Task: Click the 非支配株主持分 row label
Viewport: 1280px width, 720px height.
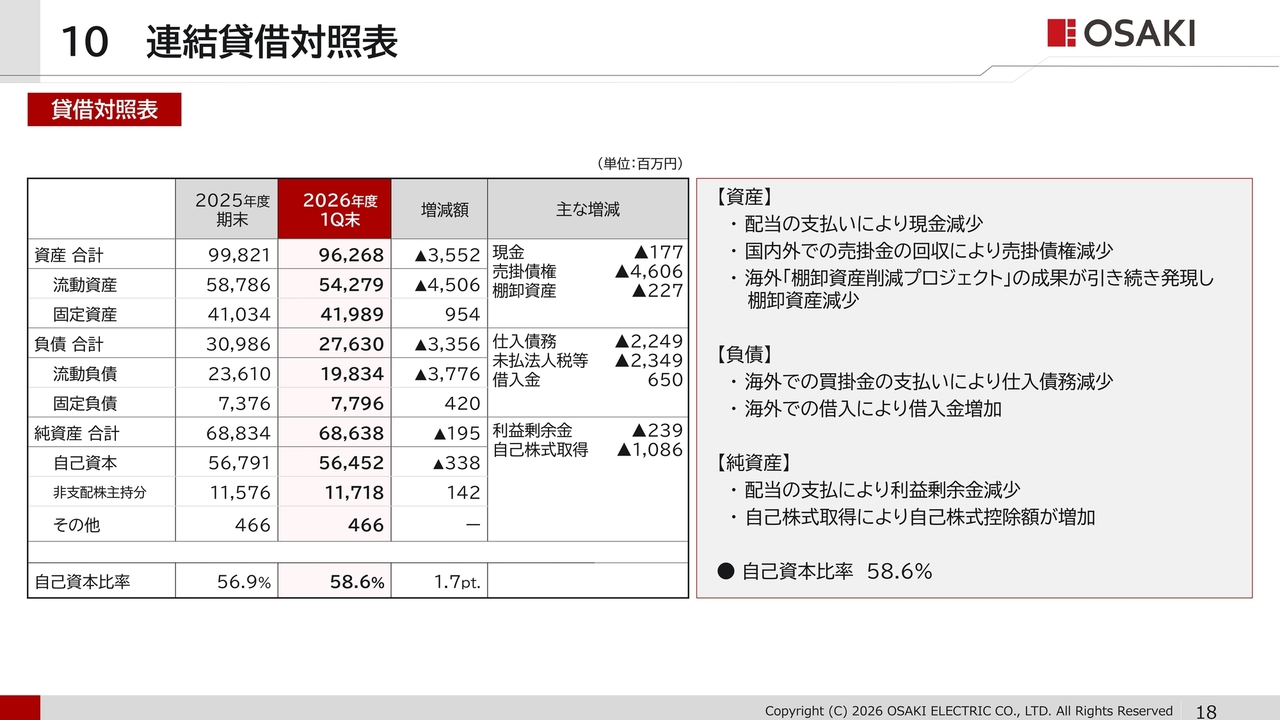Action: [x=100, y=492]
